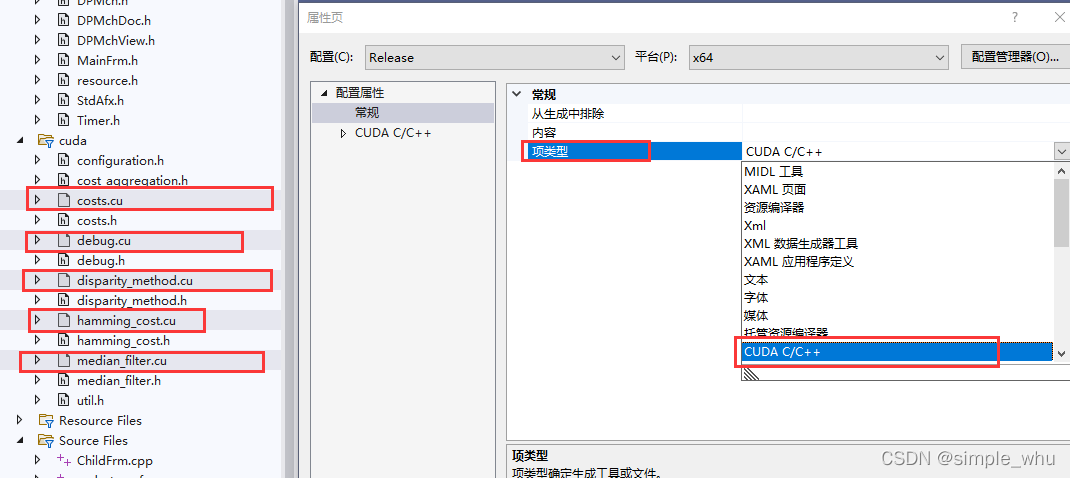Expand the CUDA C/C++ property node

click(x=343, y=132)
